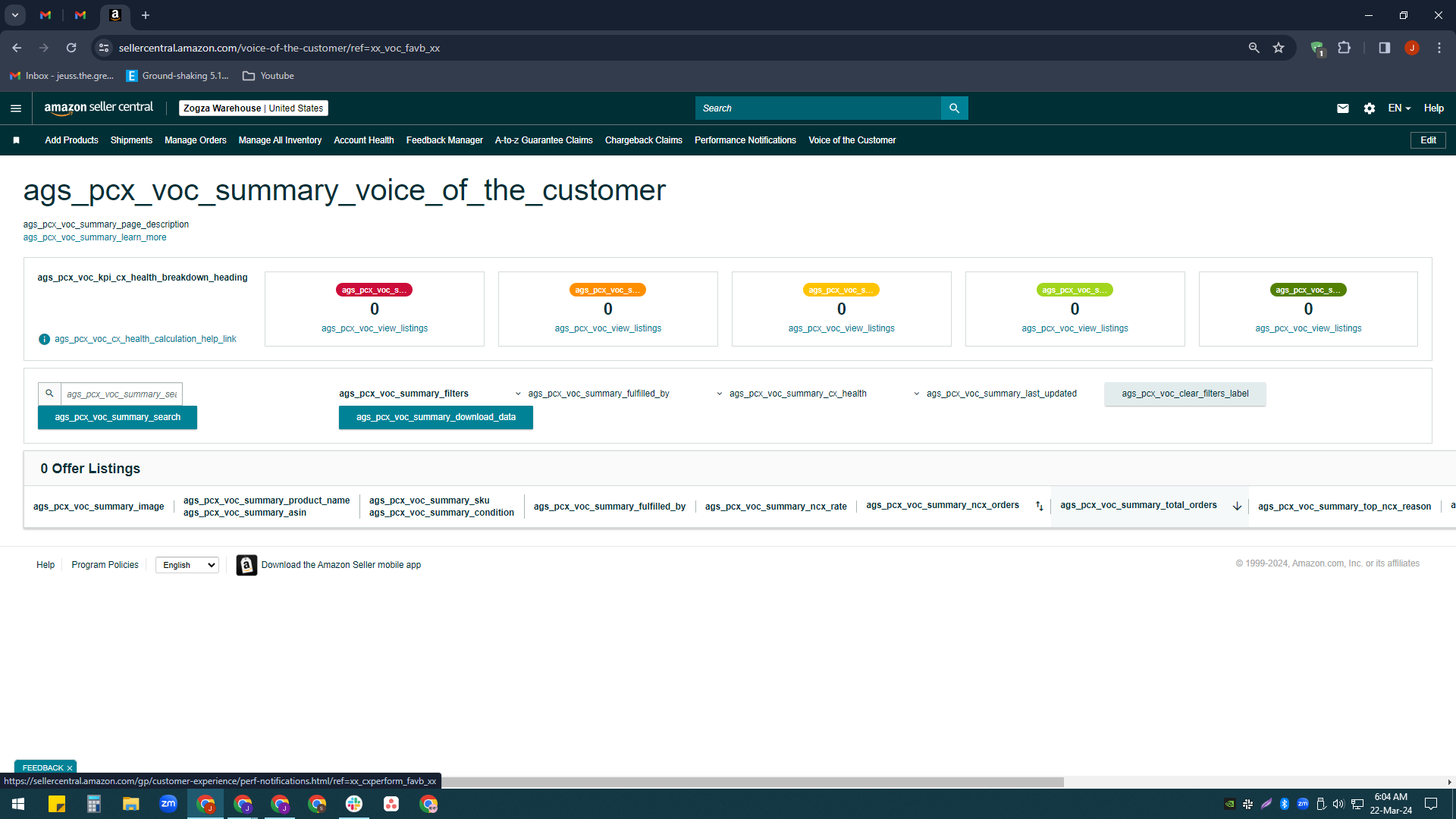Image resolution: width=1456 pixels, height=819 pixels.
Task: Open the Shipments menu item
Action: coord(131,140)
